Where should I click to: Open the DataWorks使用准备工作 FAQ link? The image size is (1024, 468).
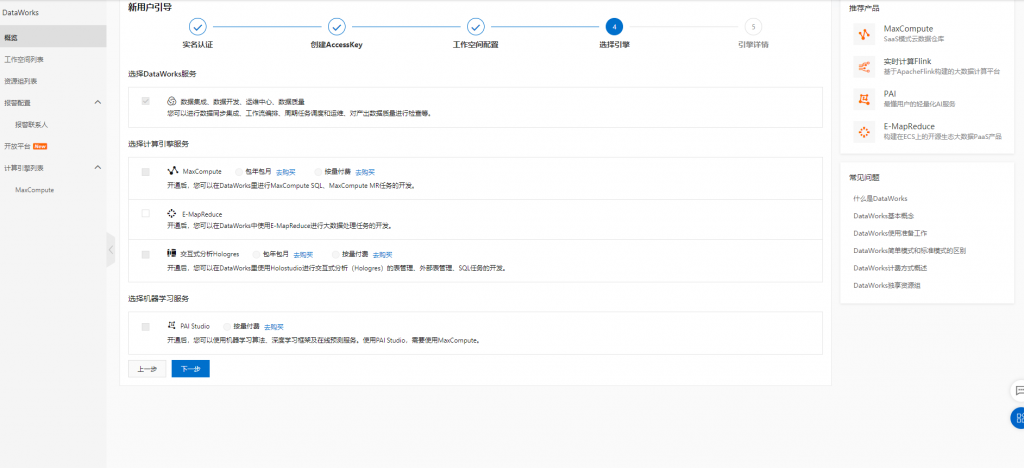point(890,233)
